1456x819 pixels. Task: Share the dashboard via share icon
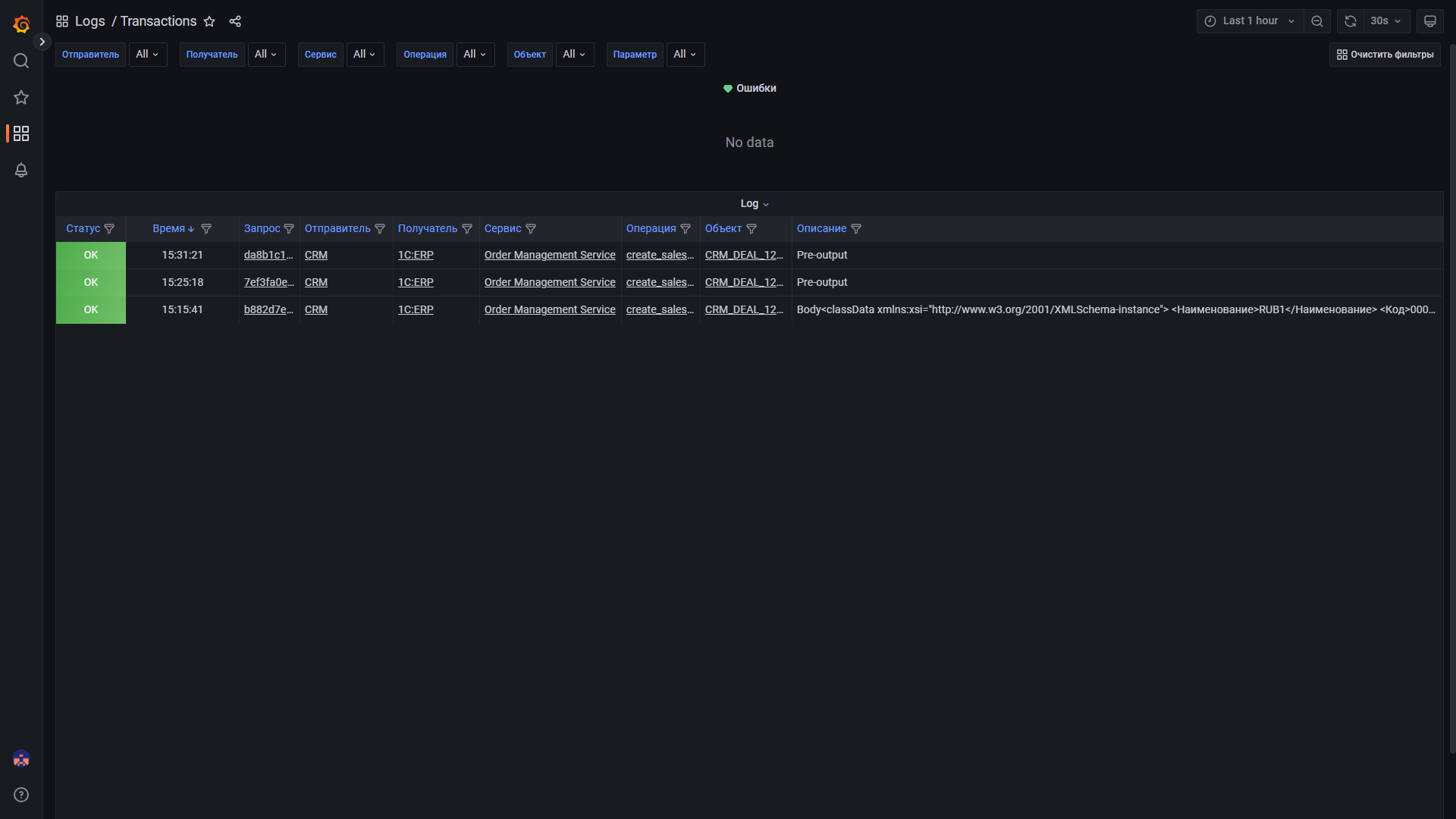coord(235,21)
